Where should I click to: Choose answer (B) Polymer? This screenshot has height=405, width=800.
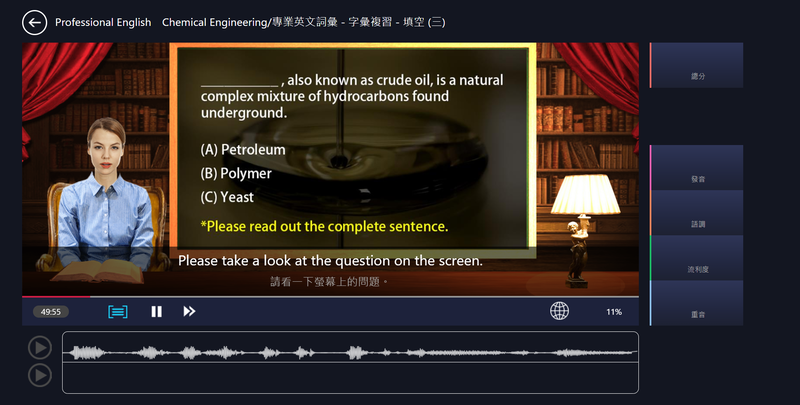click(236, 173)
